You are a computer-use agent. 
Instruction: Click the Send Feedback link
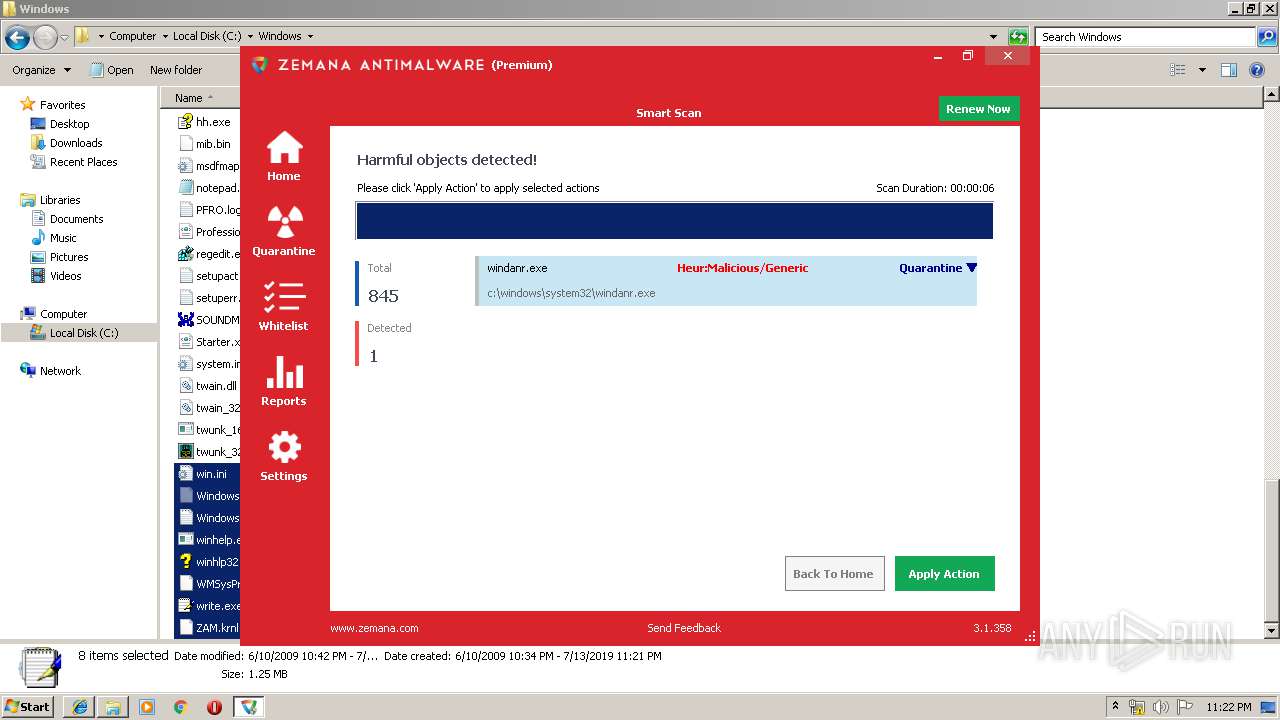tap(684, 628)
